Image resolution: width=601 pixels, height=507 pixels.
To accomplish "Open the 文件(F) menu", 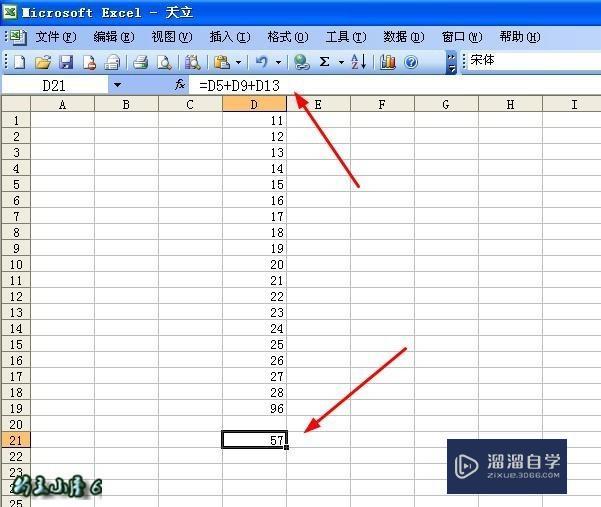I will pos(56,37).
